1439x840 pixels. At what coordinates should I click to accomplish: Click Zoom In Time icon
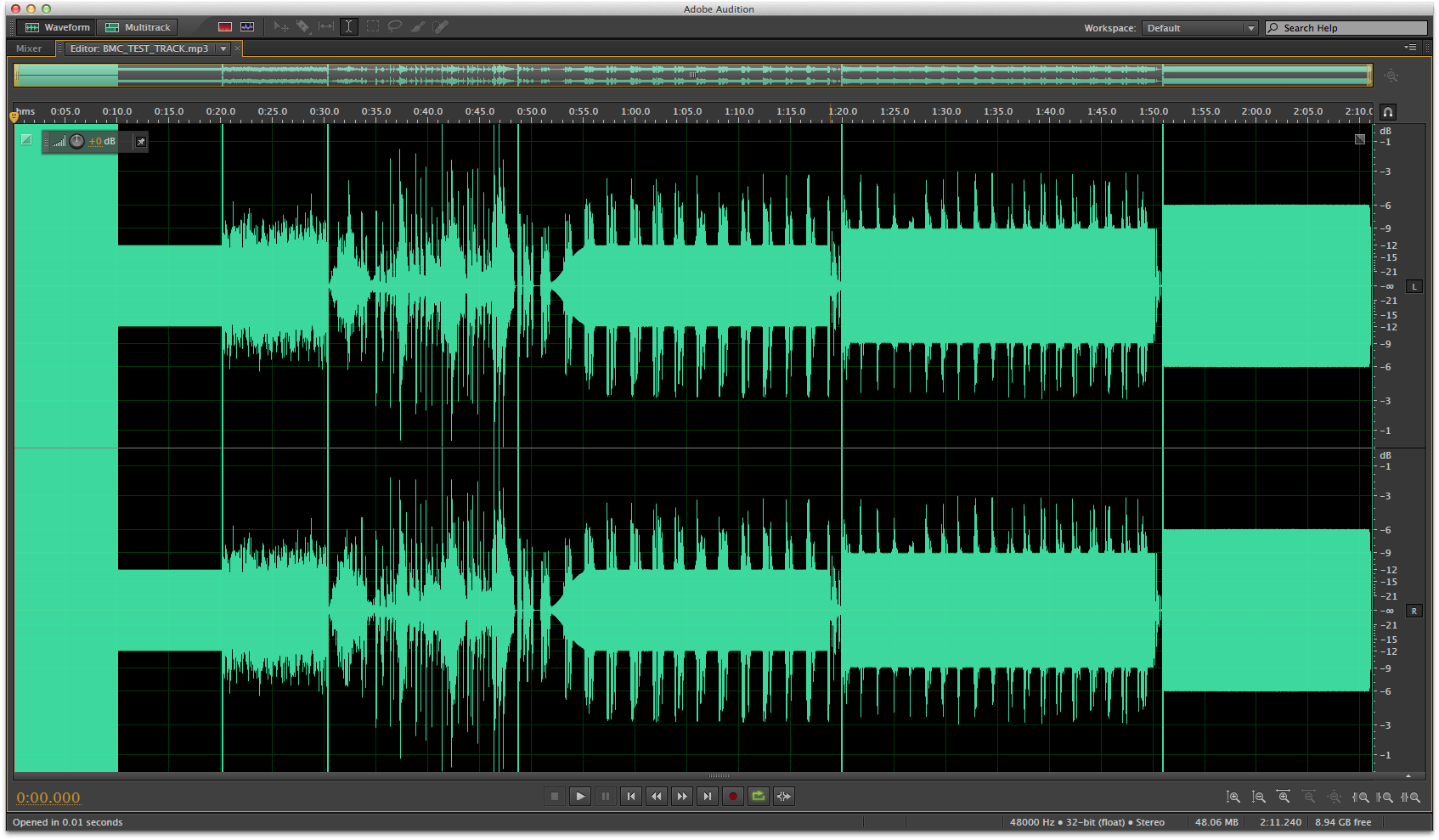coord(1284,798)
